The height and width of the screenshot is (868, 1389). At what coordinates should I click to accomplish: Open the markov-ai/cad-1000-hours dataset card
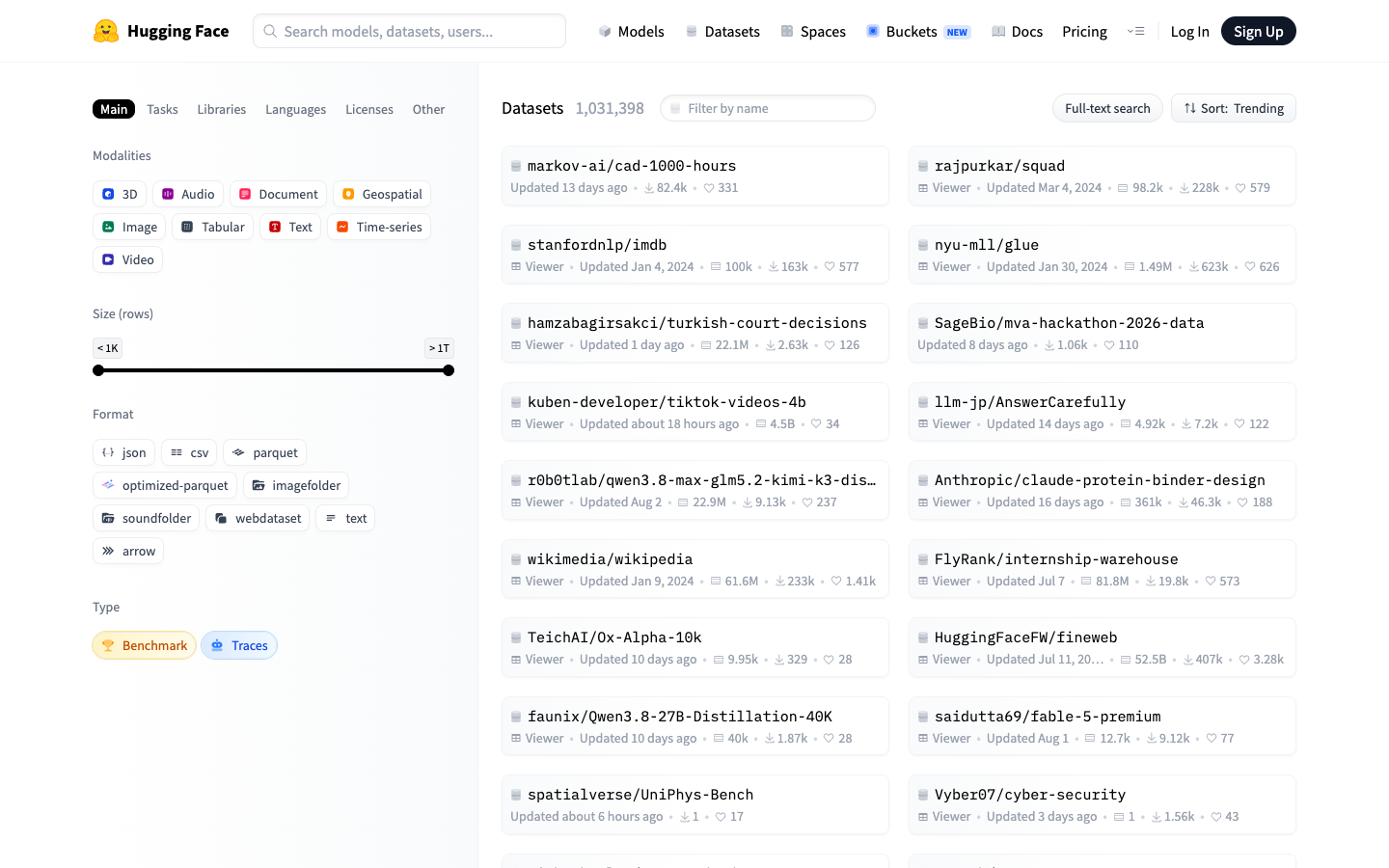[695, 176]
